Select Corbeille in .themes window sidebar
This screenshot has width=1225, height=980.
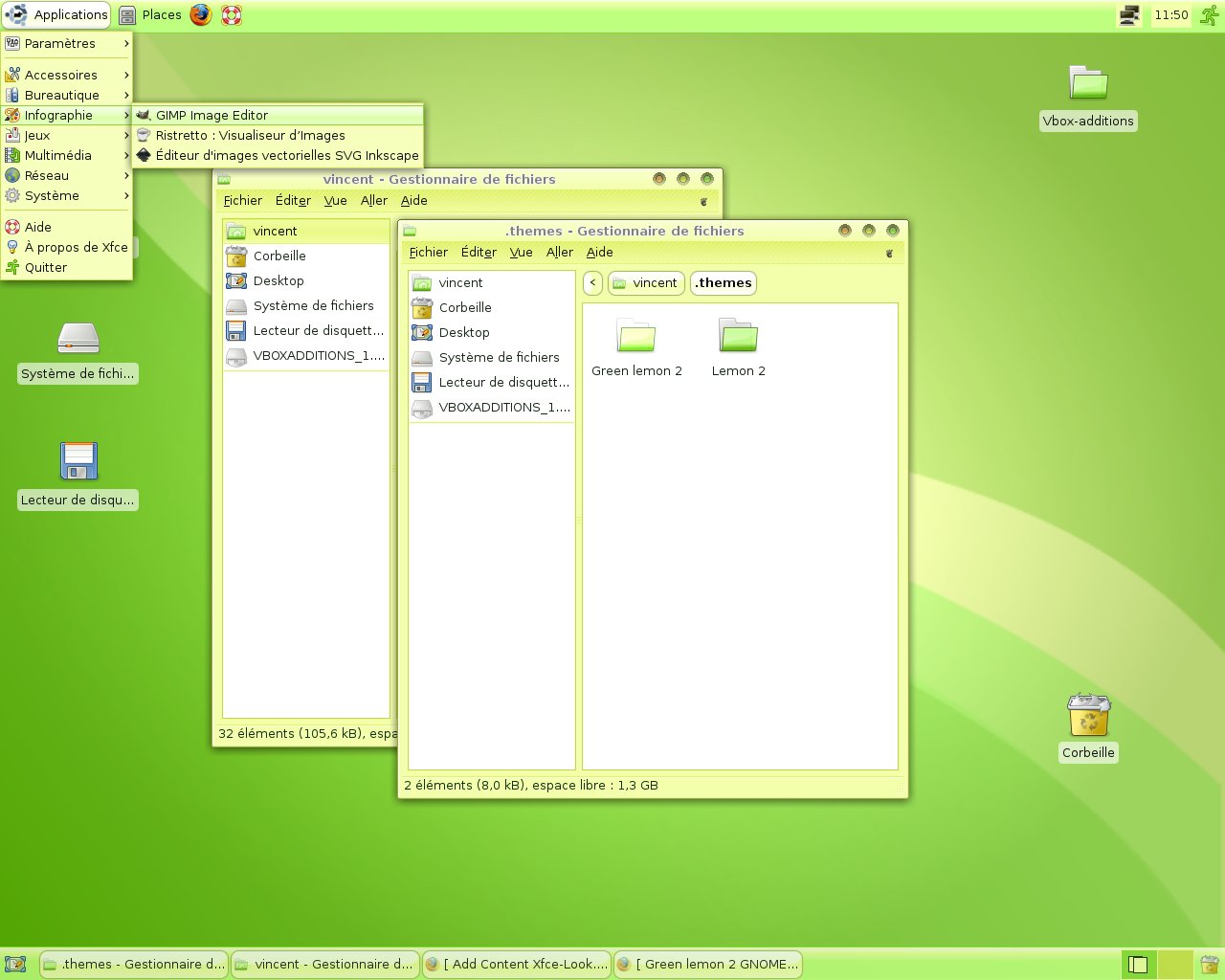tap(465, 307)
